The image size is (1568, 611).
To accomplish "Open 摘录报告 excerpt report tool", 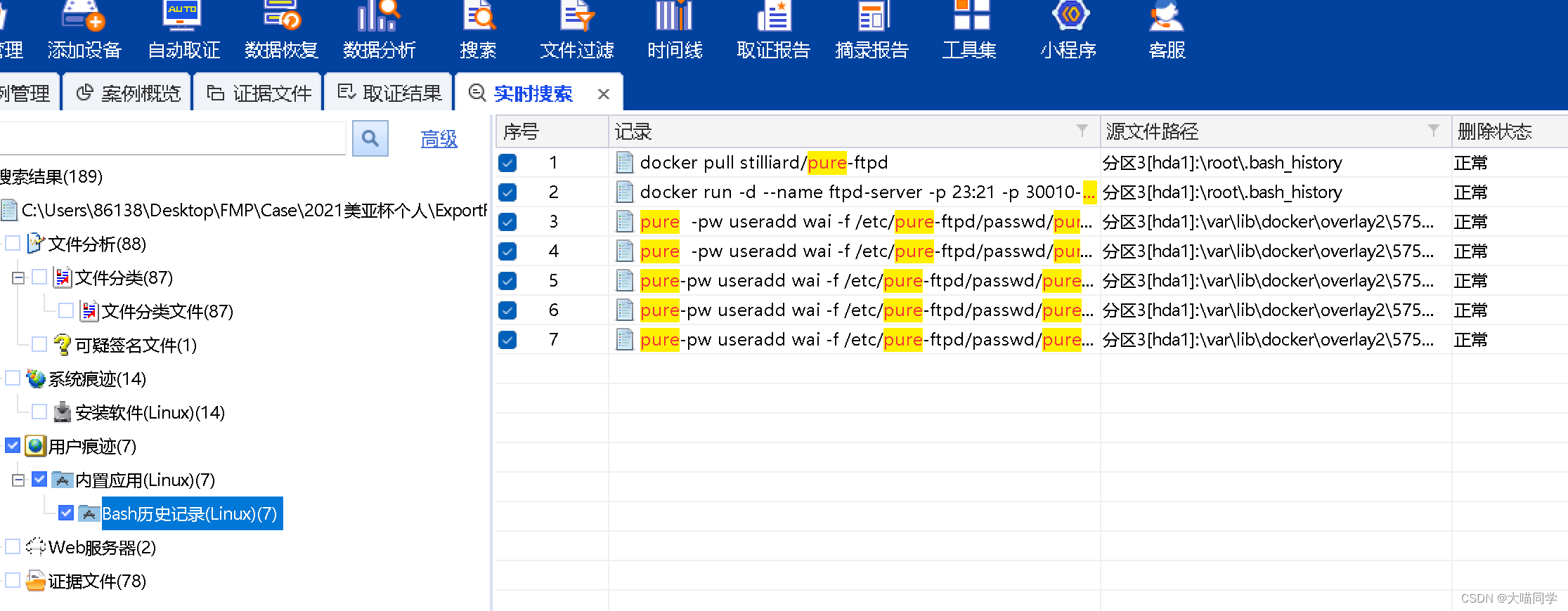I will (x=872, y=29).
